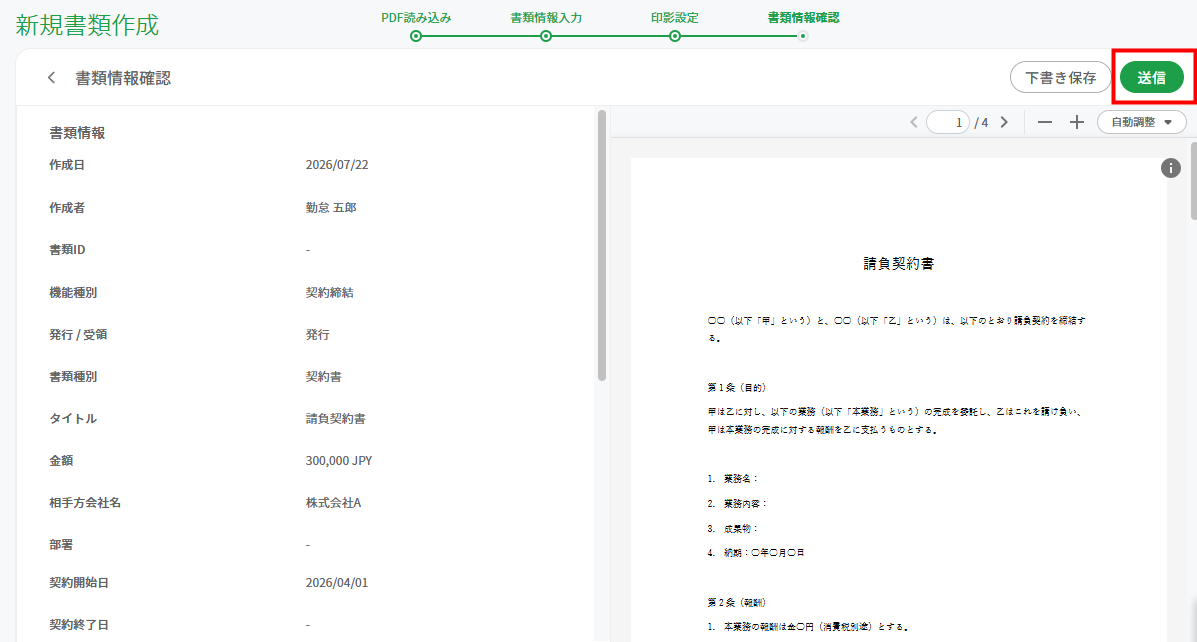
Task: Click the 作成者 value 勤怠 五郎
Action: [331, 208]
